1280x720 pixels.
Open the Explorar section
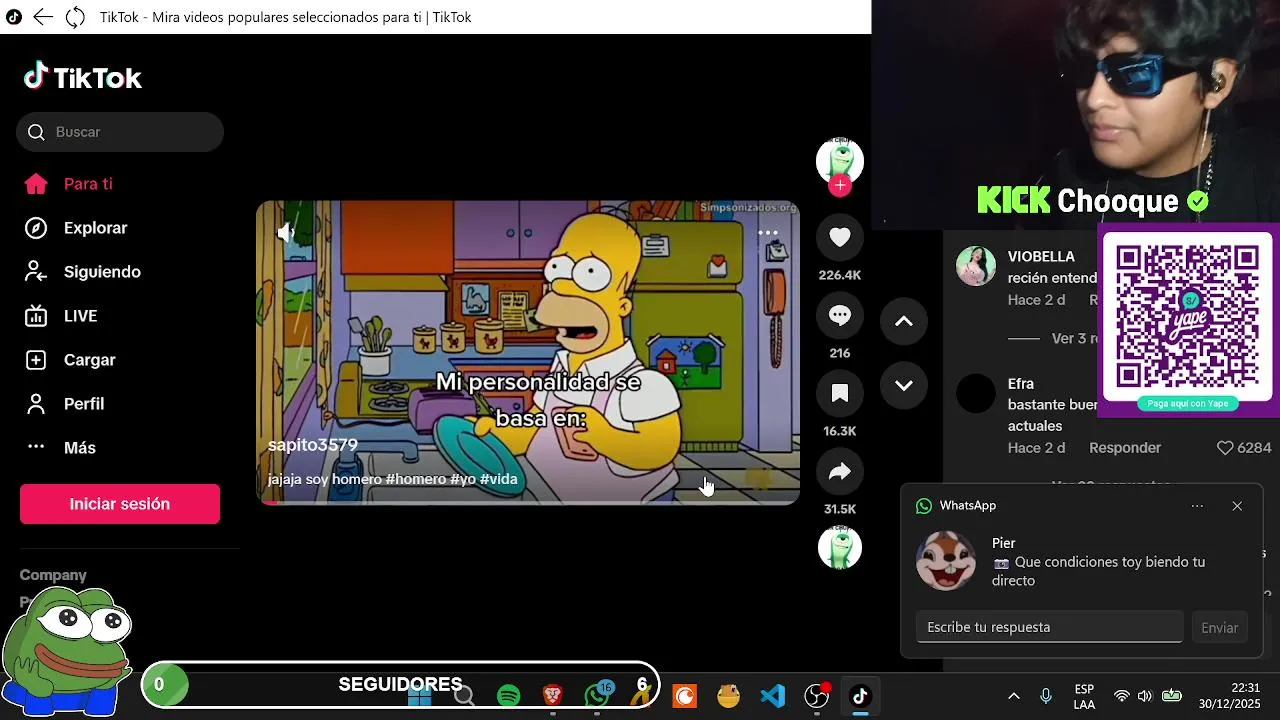pyautogui.click(x=95, y=228)
